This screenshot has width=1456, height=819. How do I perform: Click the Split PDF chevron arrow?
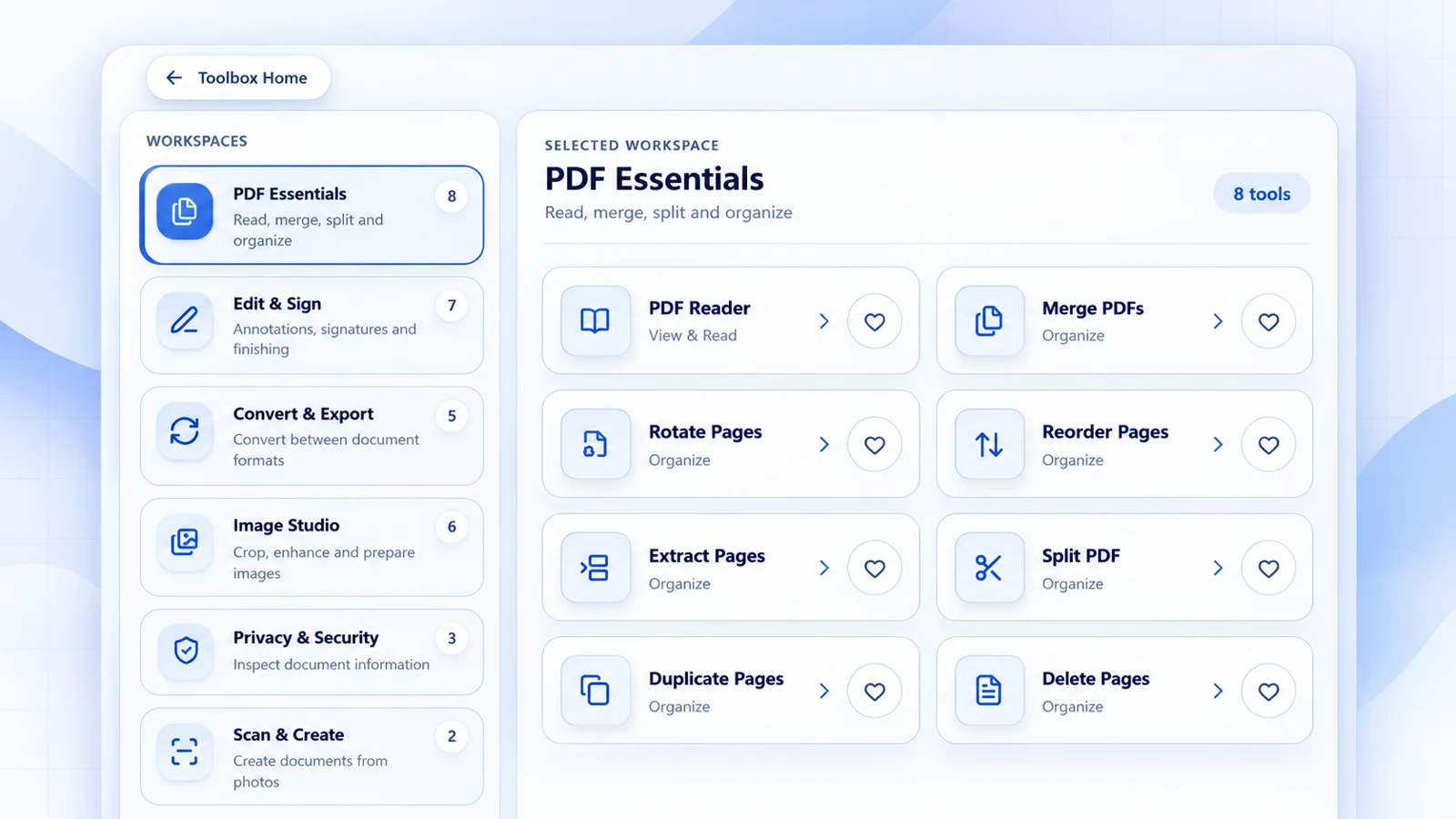(x=1218, y=568)
